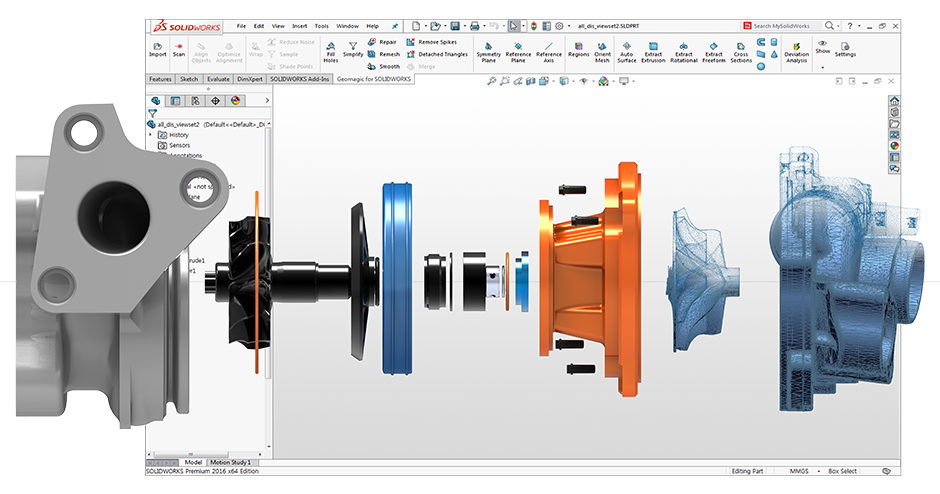
Task: Click the Symmetry Plane tool
Action: coord(488,51)
